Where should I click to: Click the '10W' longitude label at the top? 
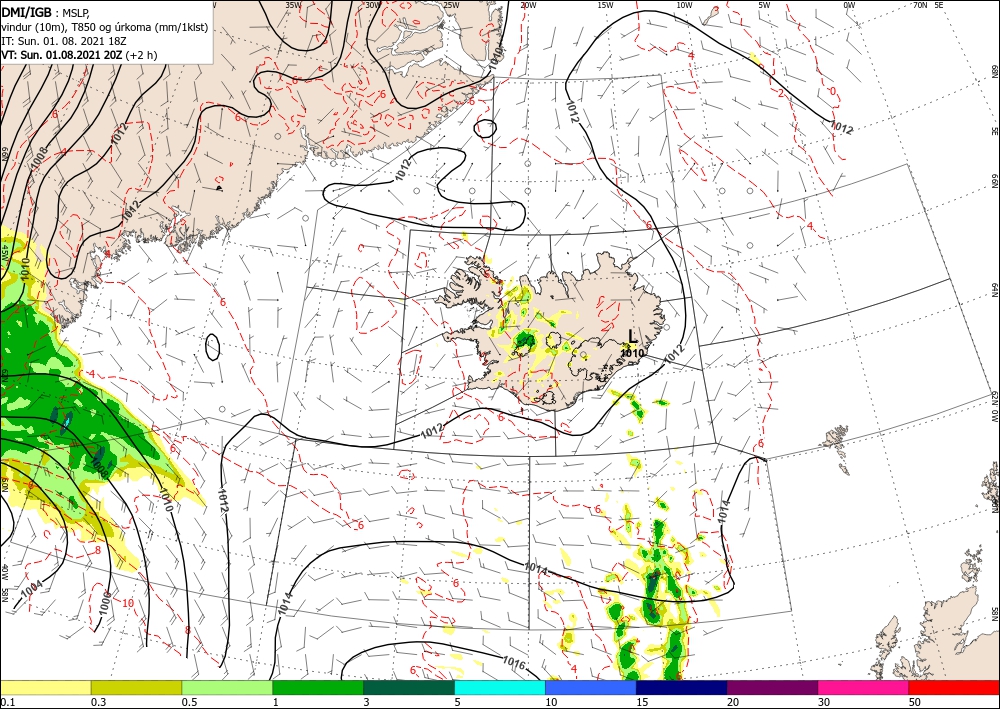[x=684, y=5]
